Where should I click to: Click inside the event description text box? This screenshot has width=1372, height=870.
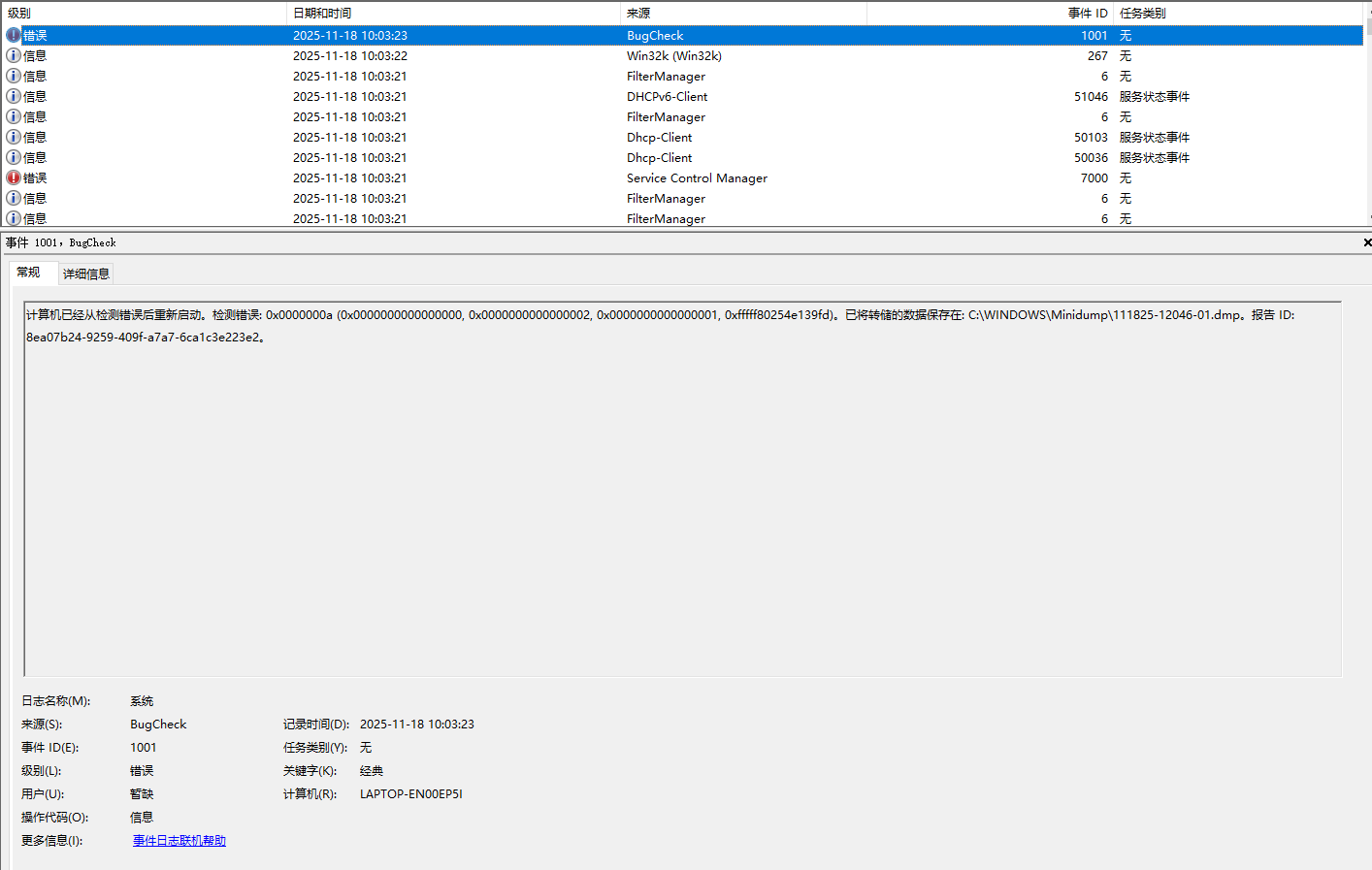tap(682, 489)
